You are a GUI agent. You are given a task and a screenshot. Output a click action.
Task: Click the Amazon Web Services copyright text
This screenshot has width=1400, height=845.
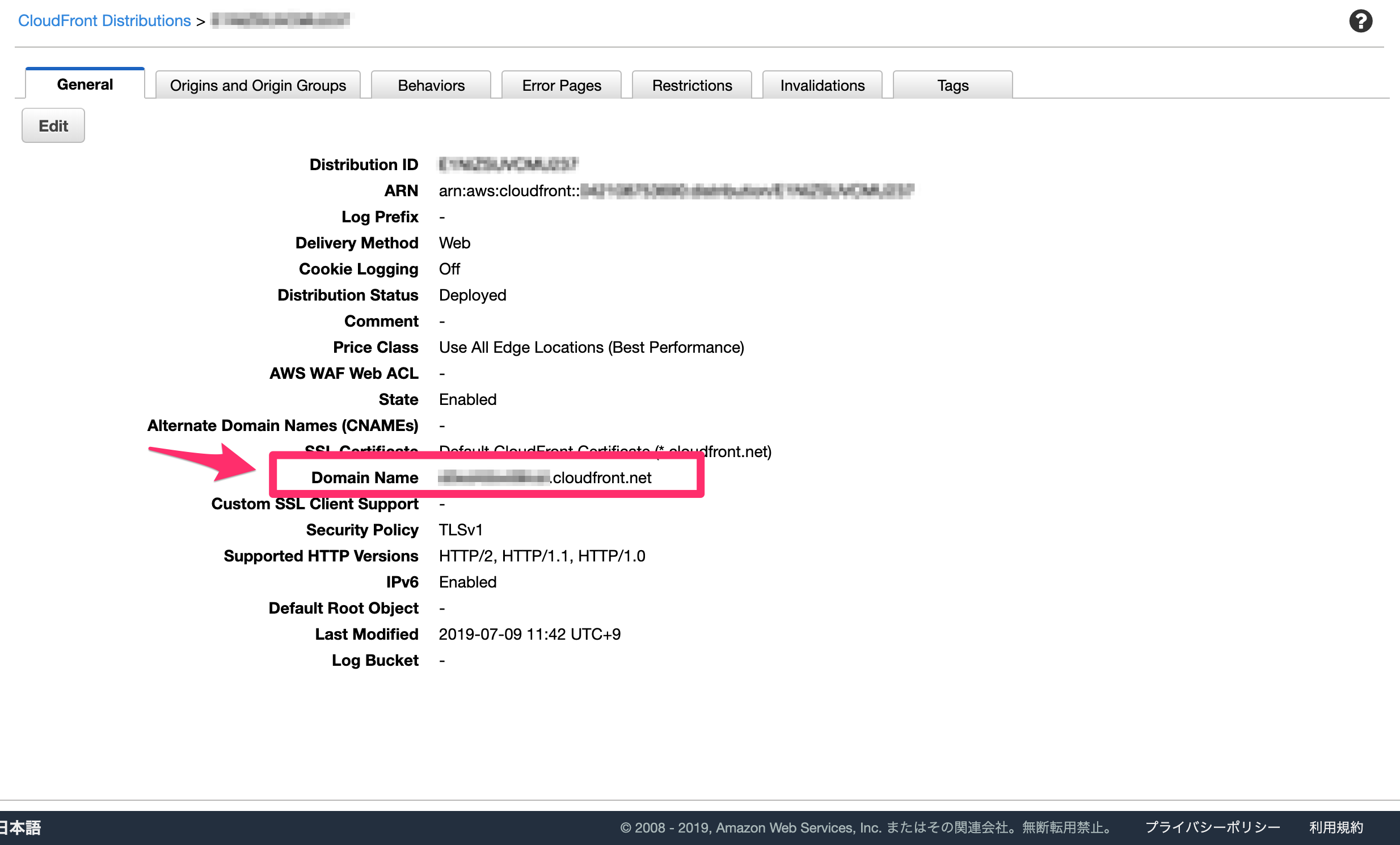tap(866, 827)
